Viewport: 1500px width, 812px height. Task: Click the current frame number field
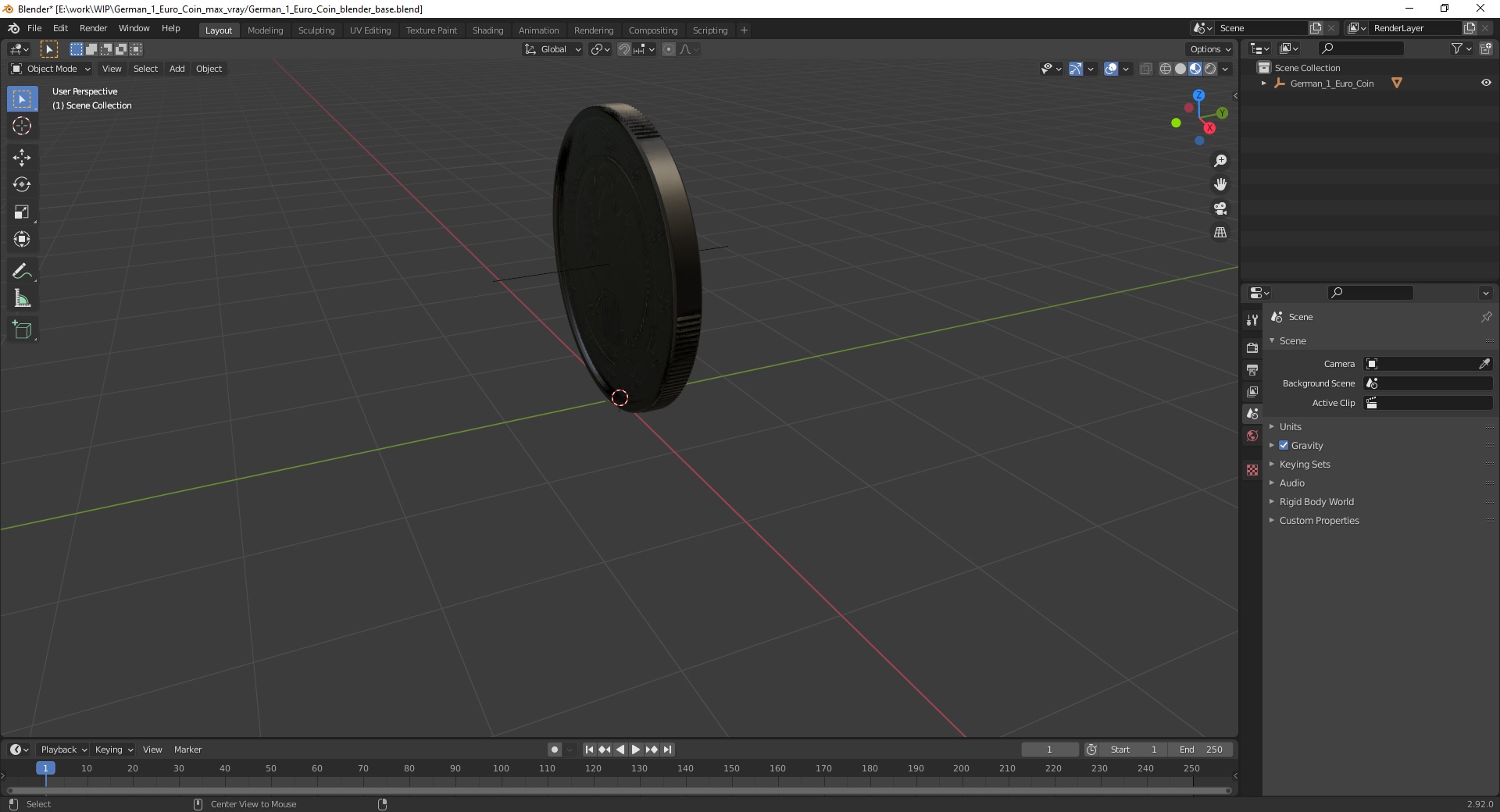tap(1049, 750)
